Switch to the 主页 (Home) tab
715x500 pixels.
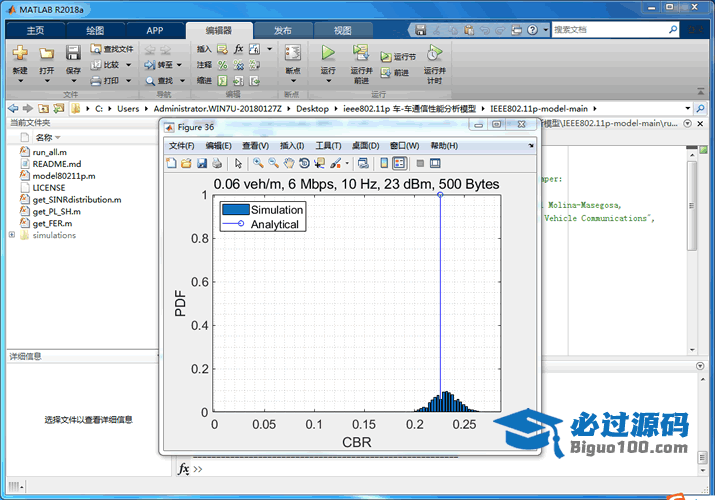pyautogui.click(x=35, y=31)
